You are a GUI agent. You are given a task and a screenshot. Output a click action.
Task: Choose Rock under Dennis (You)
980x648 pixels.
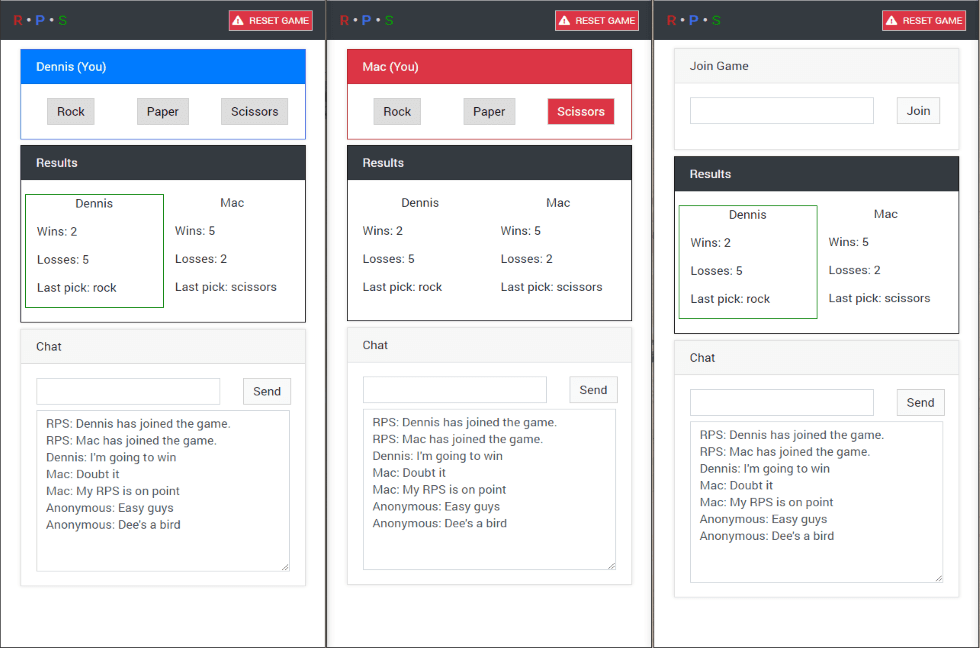(x=71, y=112)
